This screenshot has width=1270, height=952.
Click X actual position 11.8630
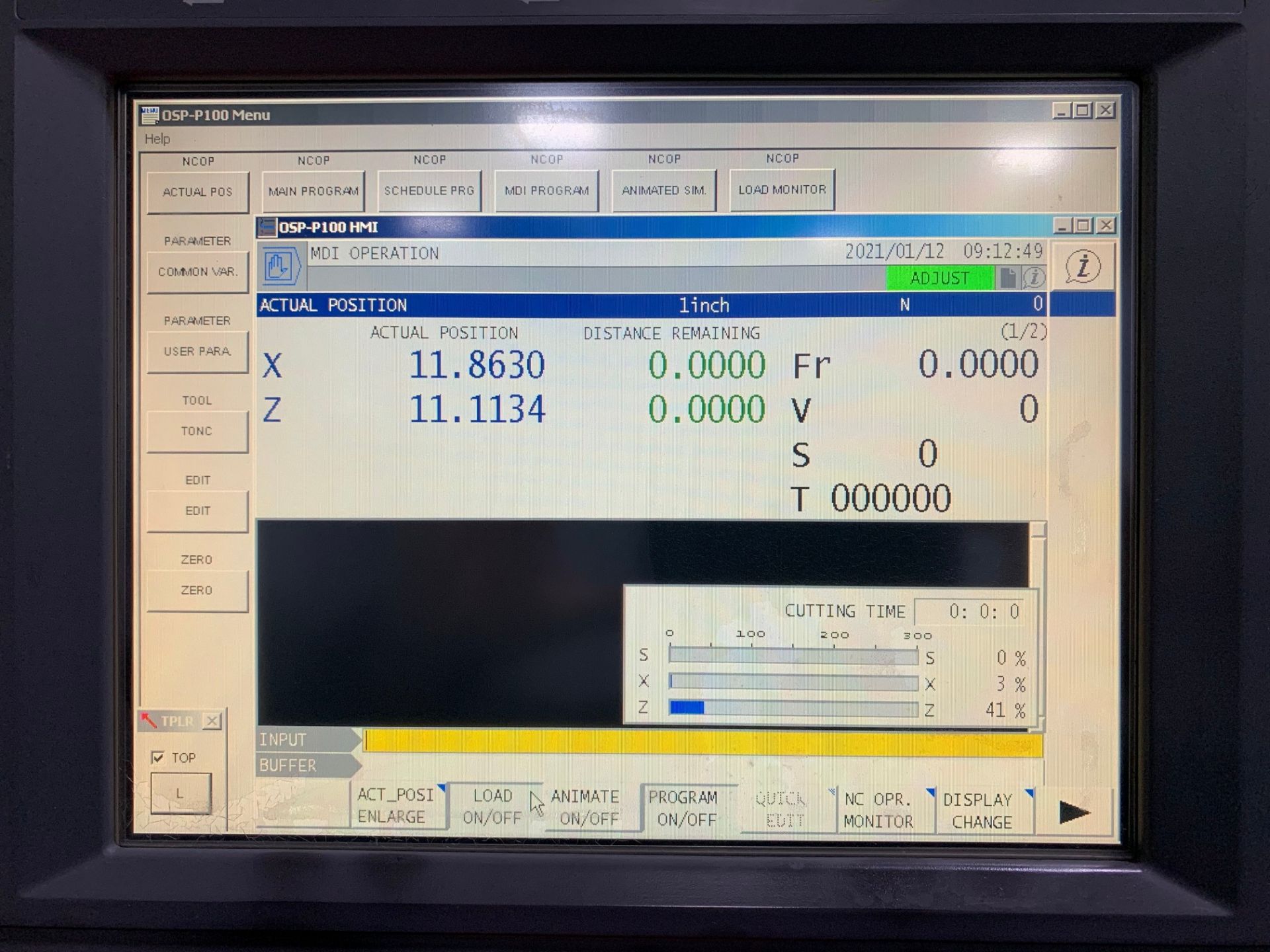coord(477,365)
